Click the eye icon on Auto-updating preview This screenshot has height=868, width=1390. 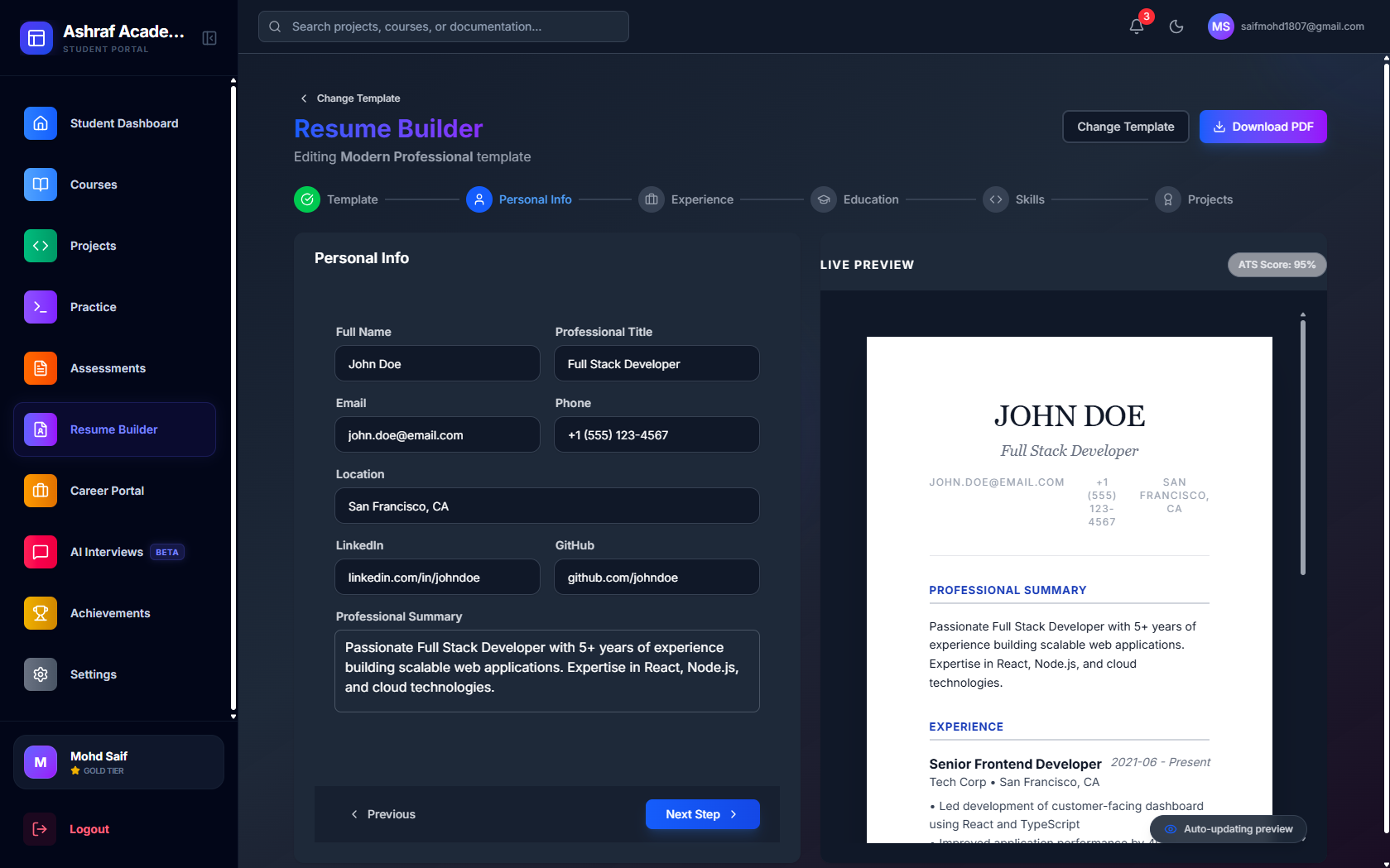coord(1171,829)
